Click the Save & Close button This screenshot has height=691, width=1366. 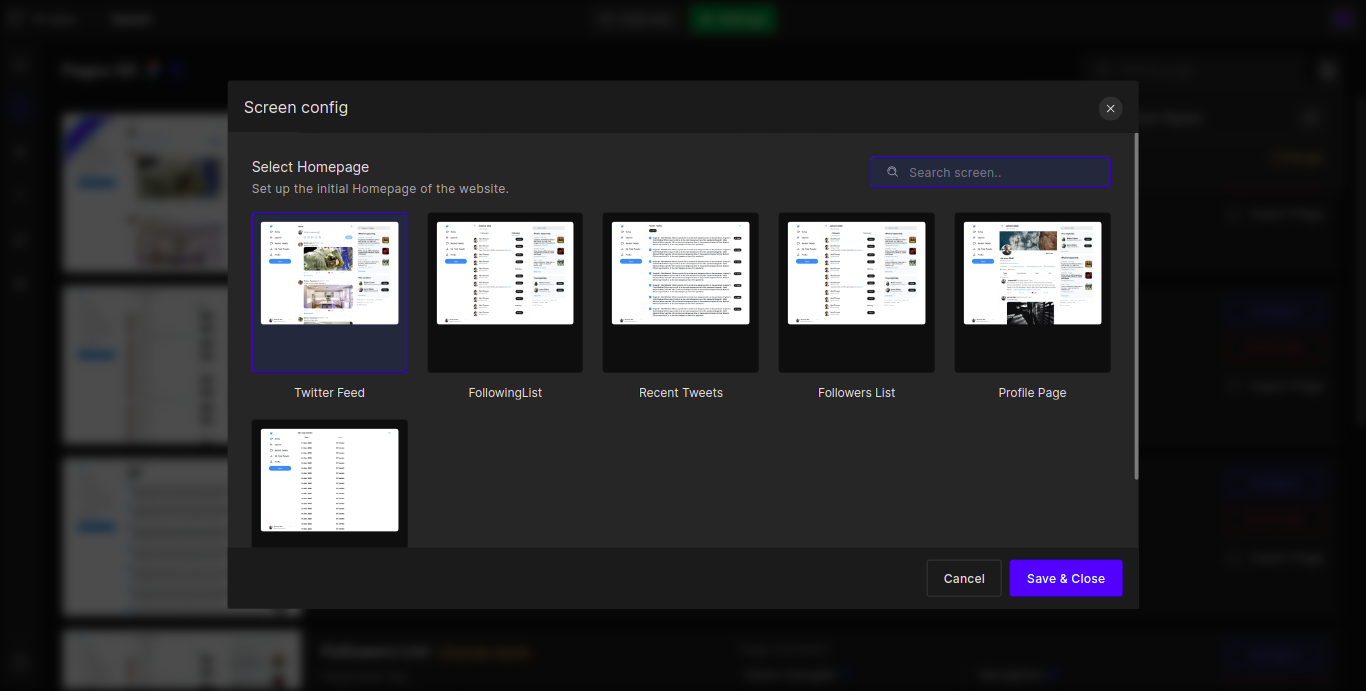[1065, 578]
